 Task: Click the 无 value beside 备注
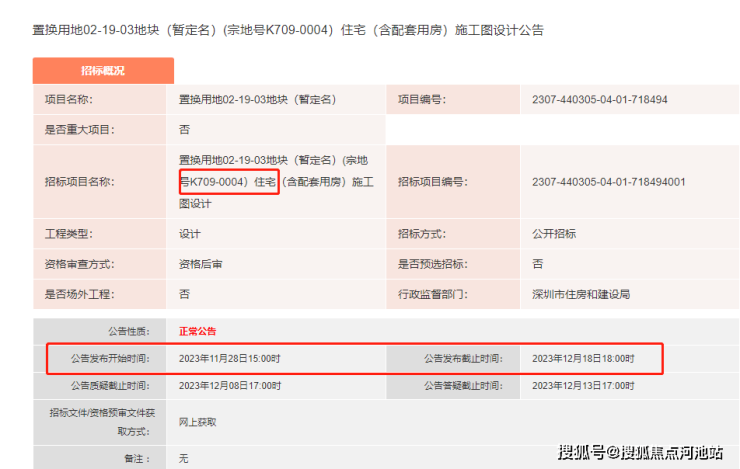tap(184, 459)
